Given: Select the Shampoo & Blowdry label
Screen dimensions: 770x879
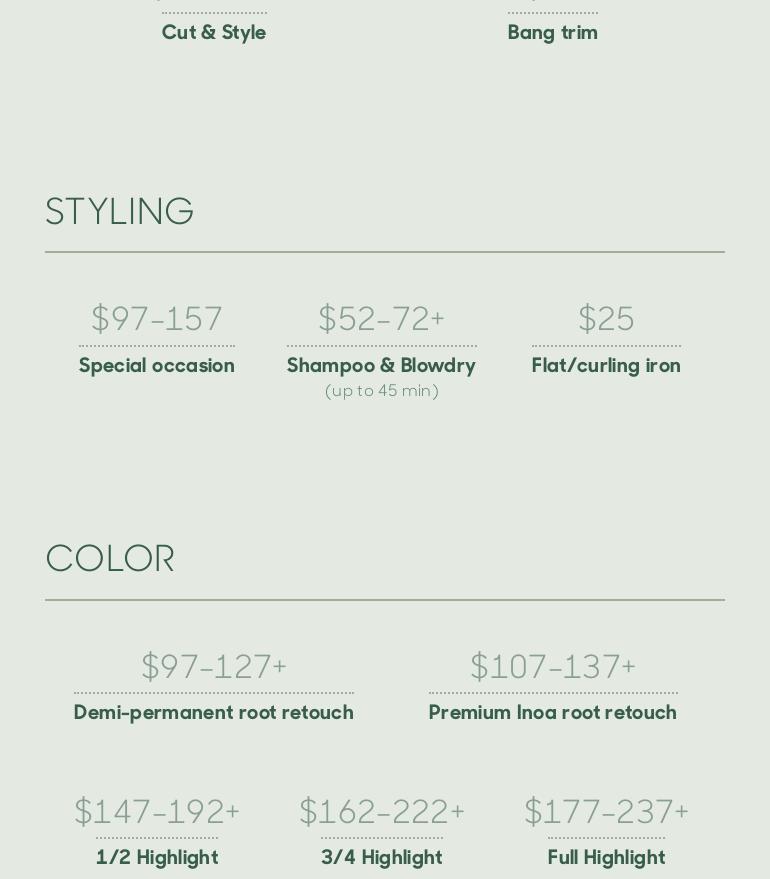Looking at the screenshot, I should click(381, 366).
